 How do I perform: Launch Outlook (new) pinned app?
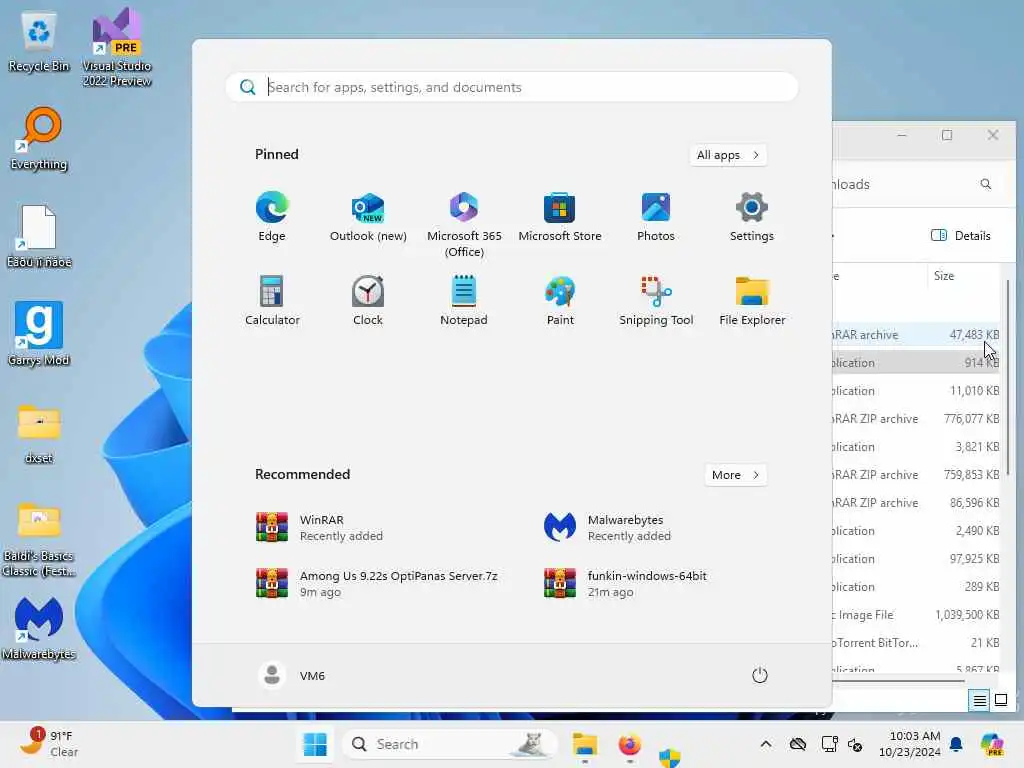pos(368,217)
